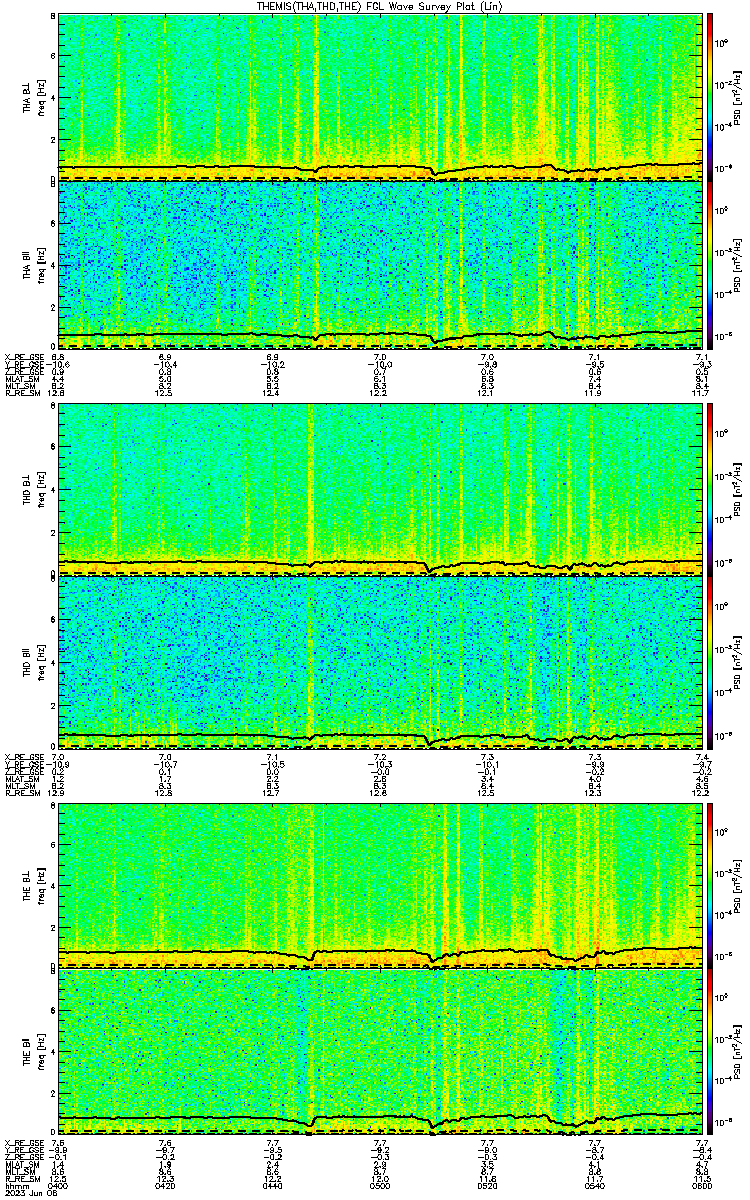Click the PSD color bar beside THA B-perpendicular panel
Image resolution: width=750 pixels, height=1200 pixels.
[x=711, y=97]
